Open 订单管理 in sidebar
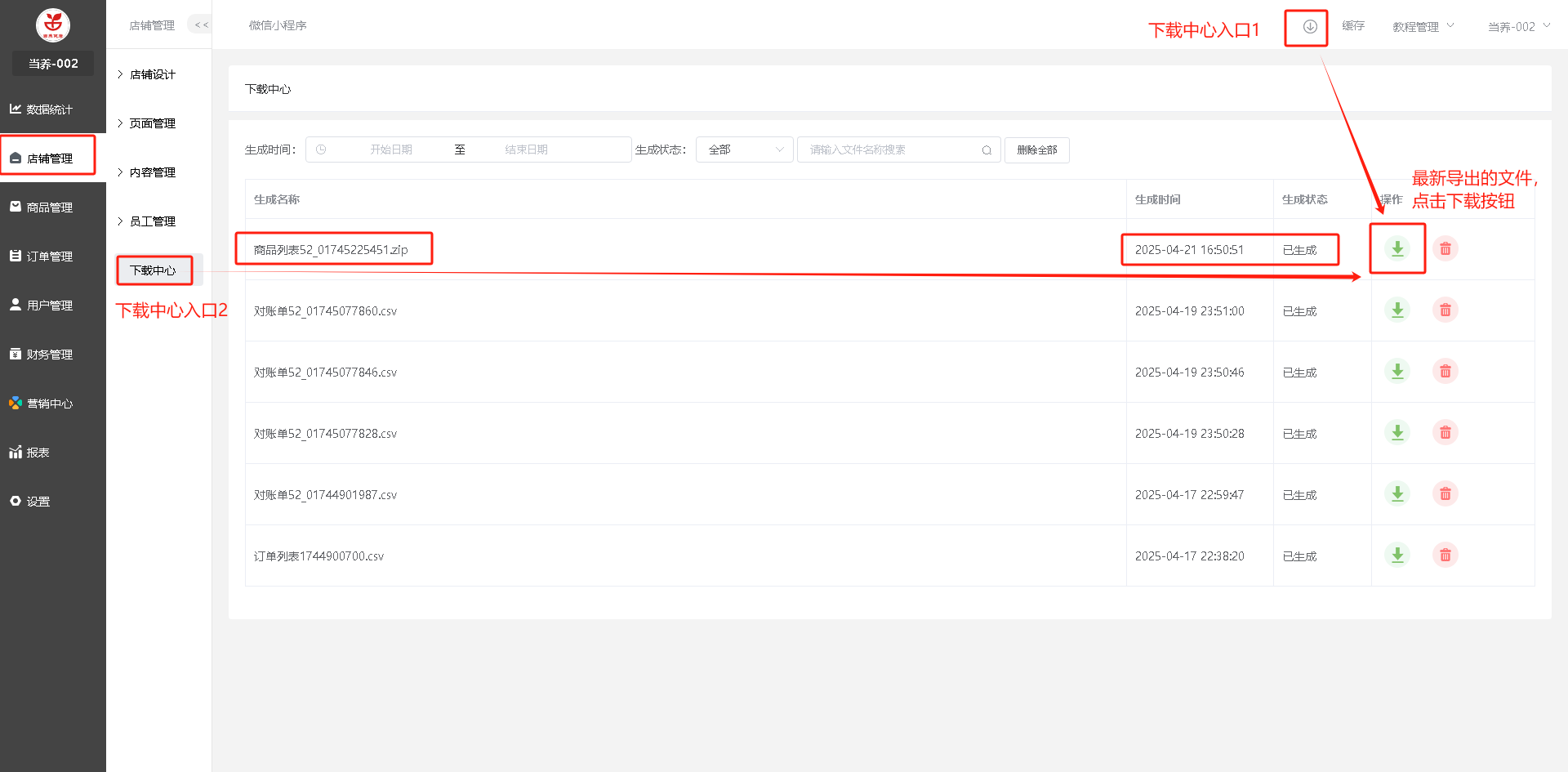This screenshot has height=772, width=1568. coord(49,257)
